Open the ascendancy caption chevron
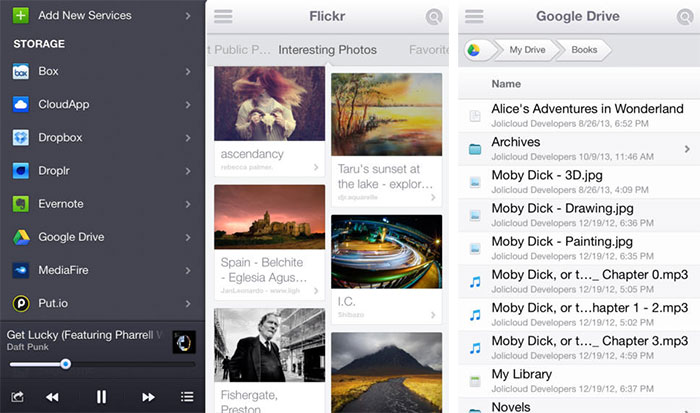Viewport: 700px width, 413px height. coord(316,167)
